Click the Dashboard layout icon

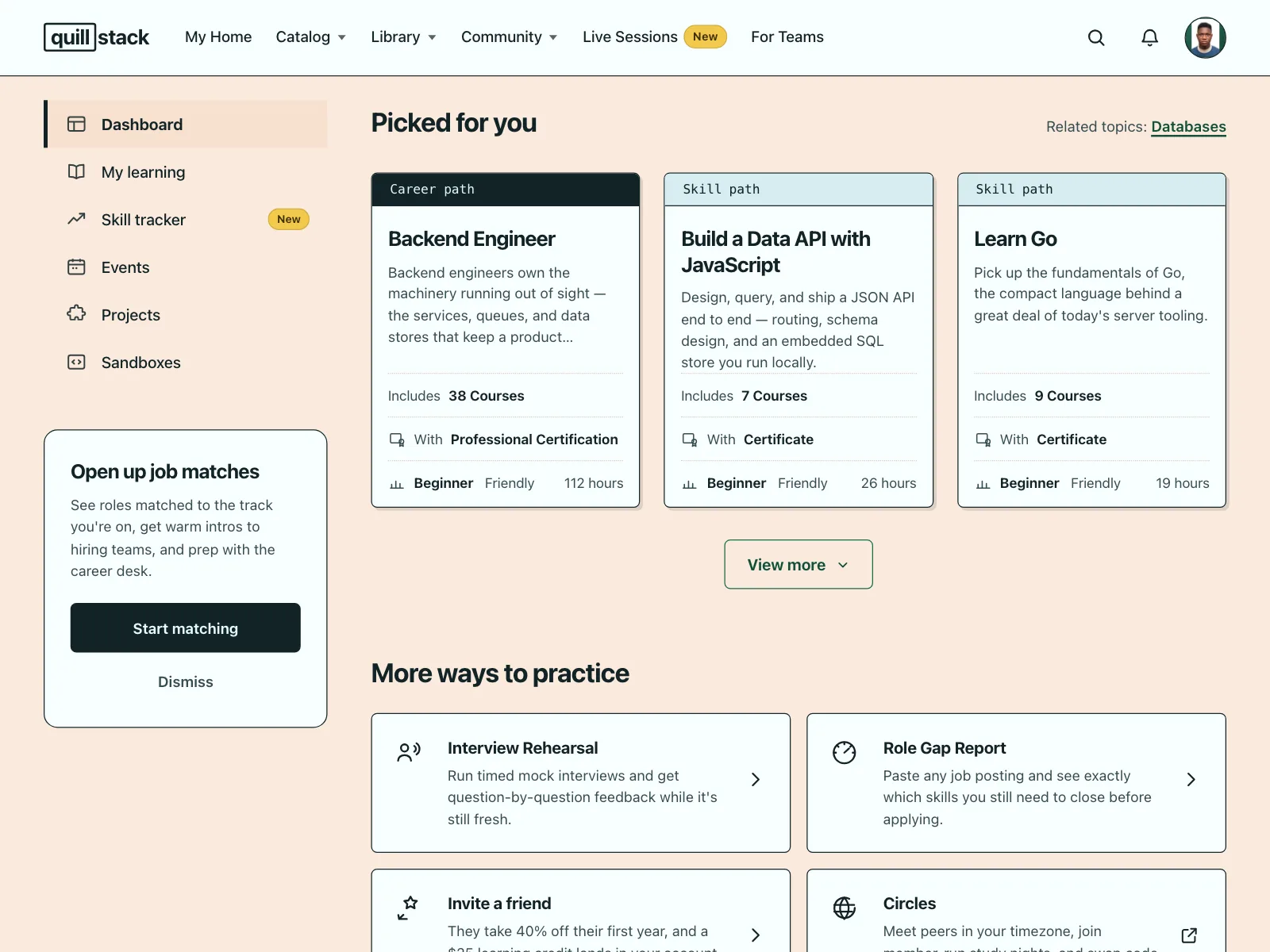[76, 124]
